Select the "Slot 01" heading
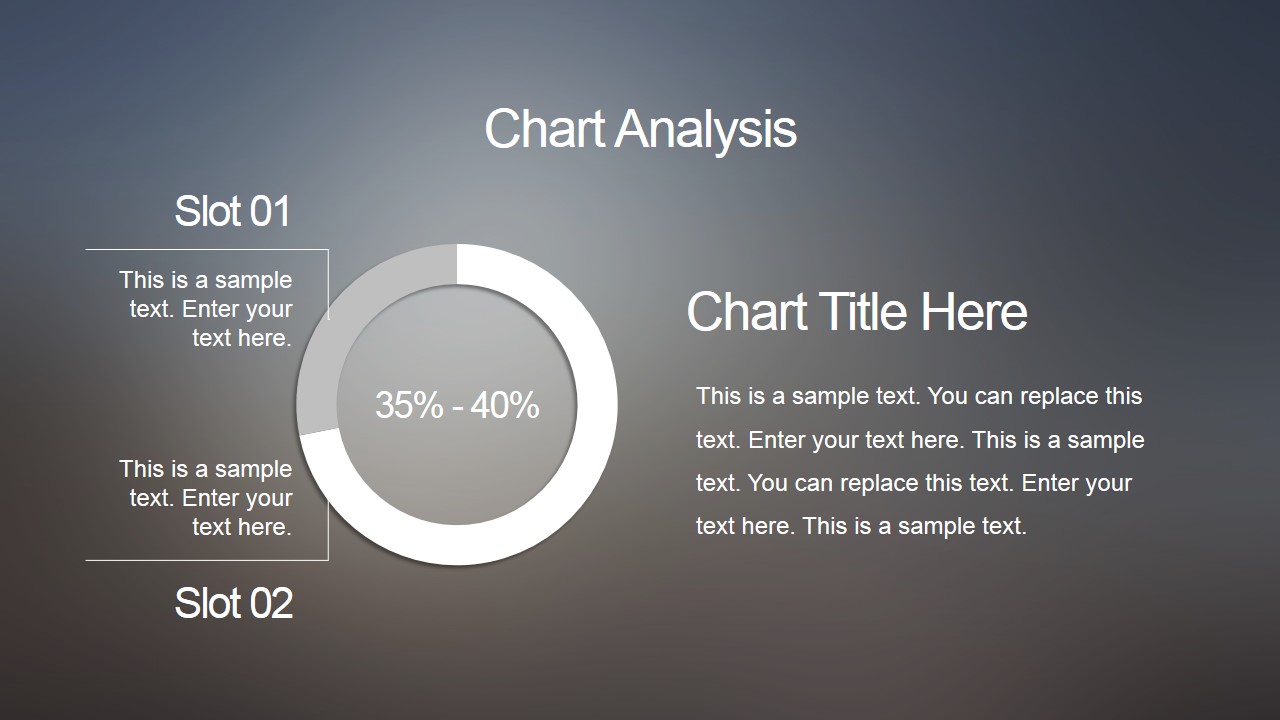The height and width of the screenshot is (720, 1280). click(233, 212)
